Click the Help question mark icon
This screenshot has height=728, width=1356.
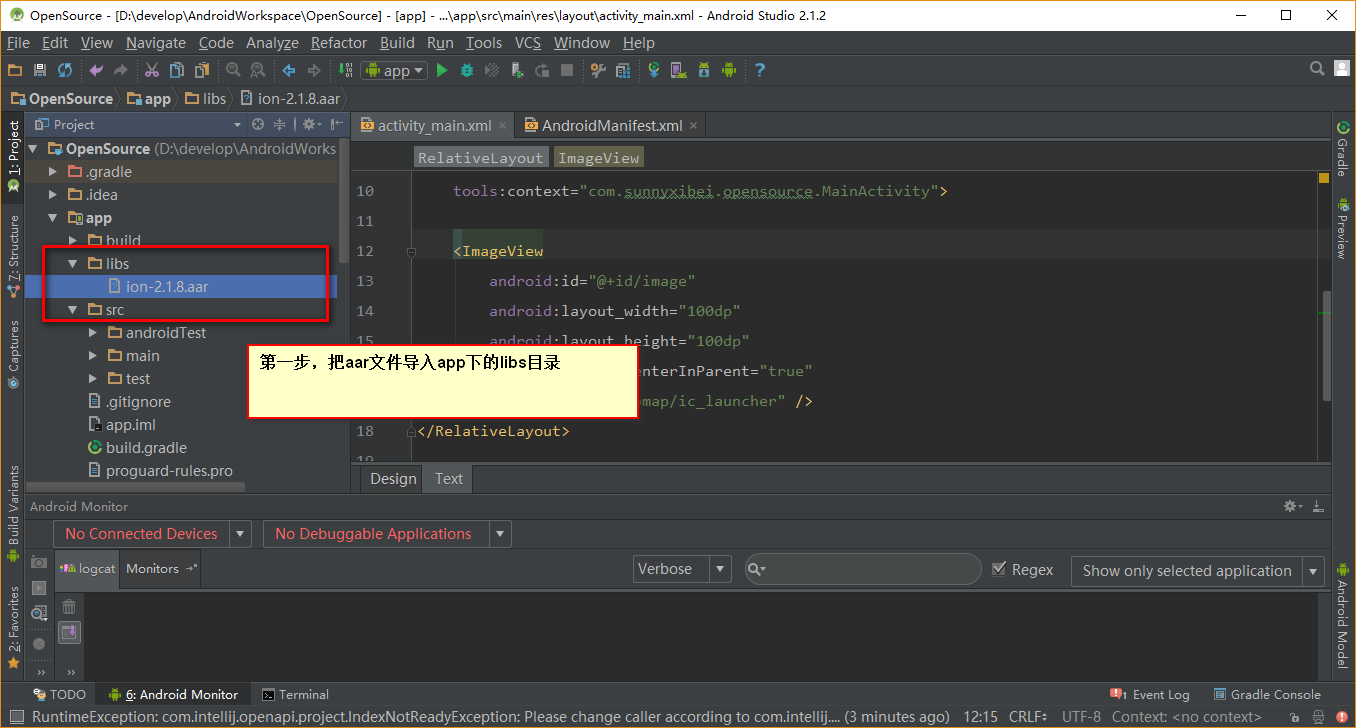click(x=760, y=70)
